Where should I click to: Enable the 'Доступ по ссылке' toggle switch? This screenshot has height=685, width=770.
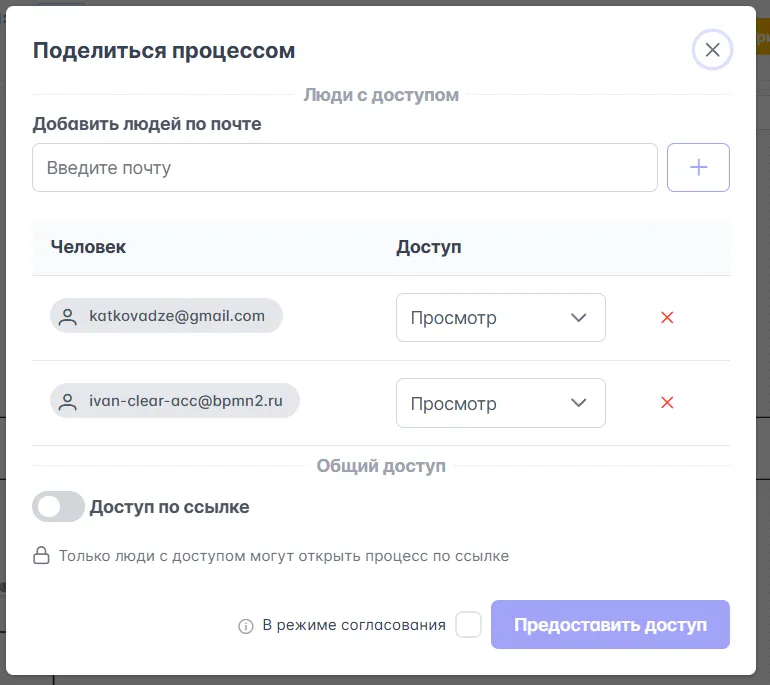(x=58, y=507)
